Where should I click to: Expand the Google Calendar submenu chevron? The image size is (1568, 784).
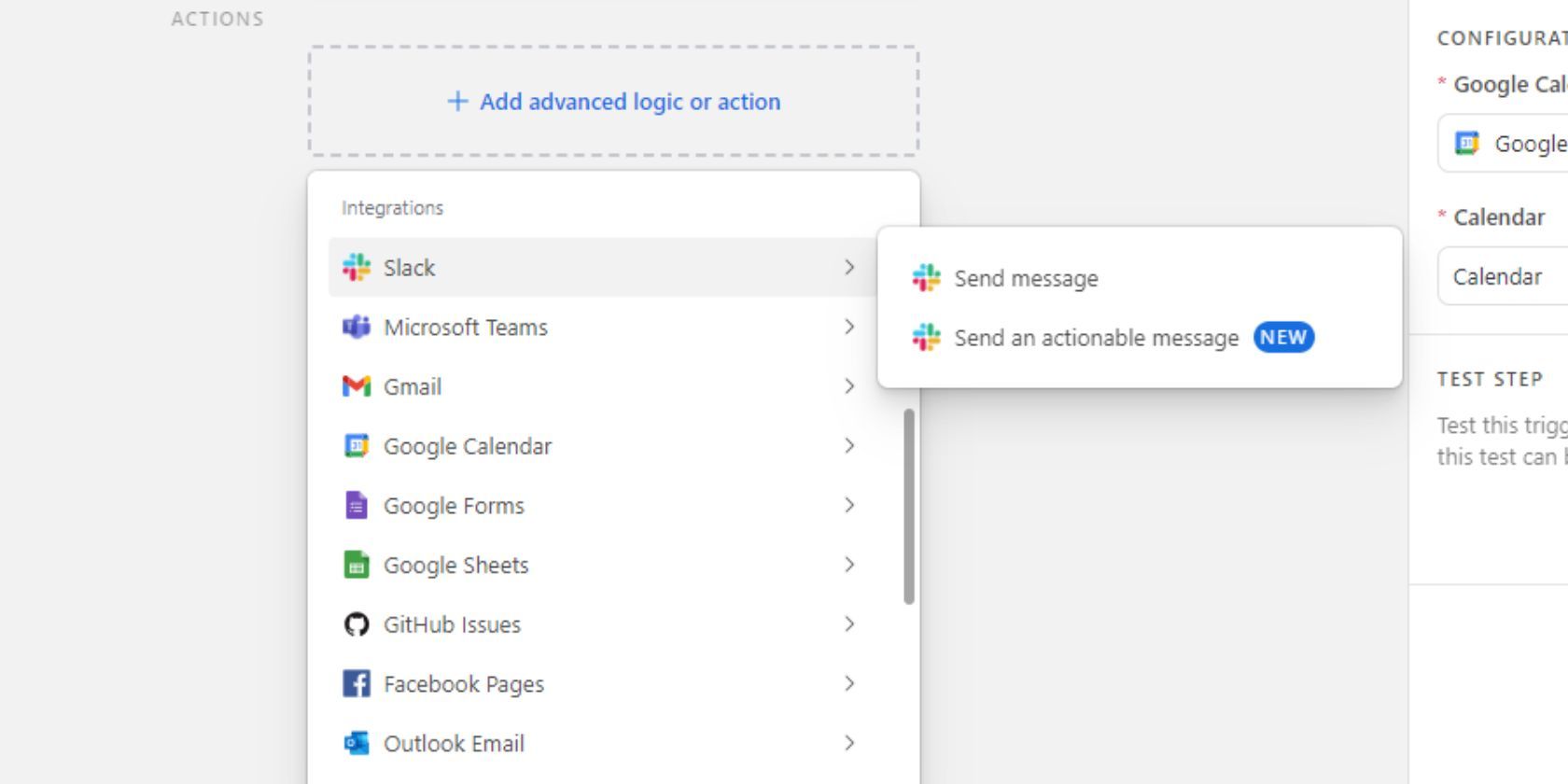(848, 446)
